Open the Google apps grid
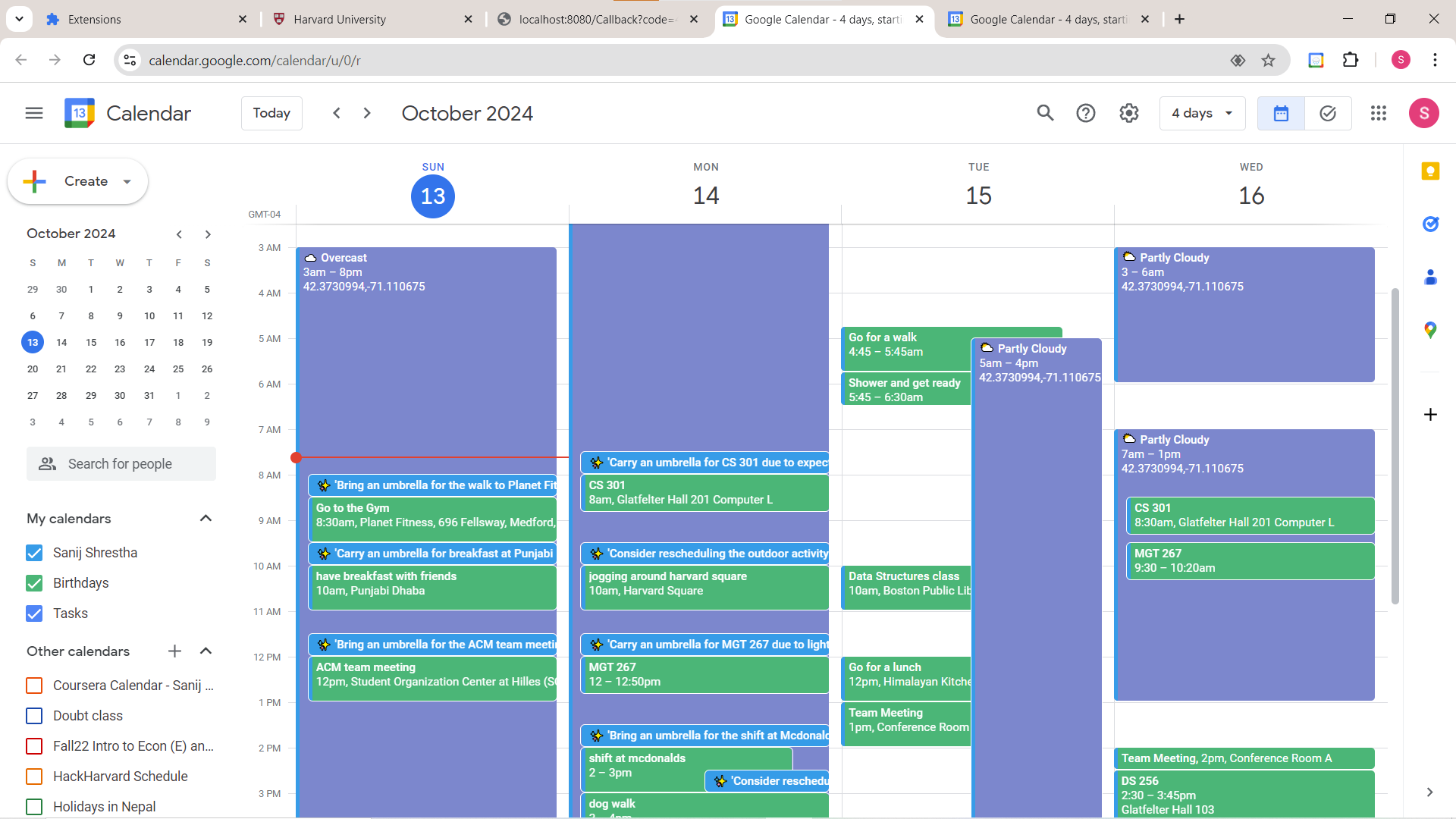This screenshot has width=1456, height=819. [1379, 113]
